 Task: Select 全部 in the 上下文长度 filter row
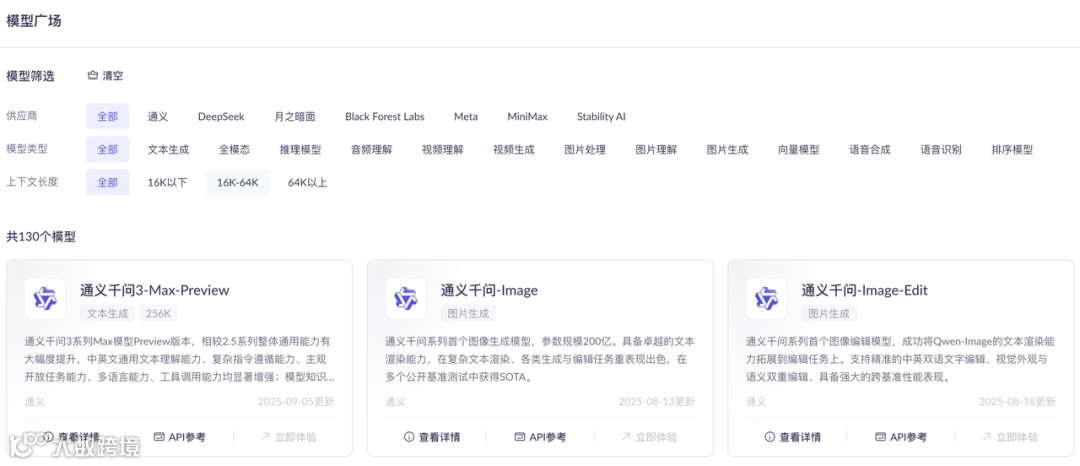[x=107, y=182]
